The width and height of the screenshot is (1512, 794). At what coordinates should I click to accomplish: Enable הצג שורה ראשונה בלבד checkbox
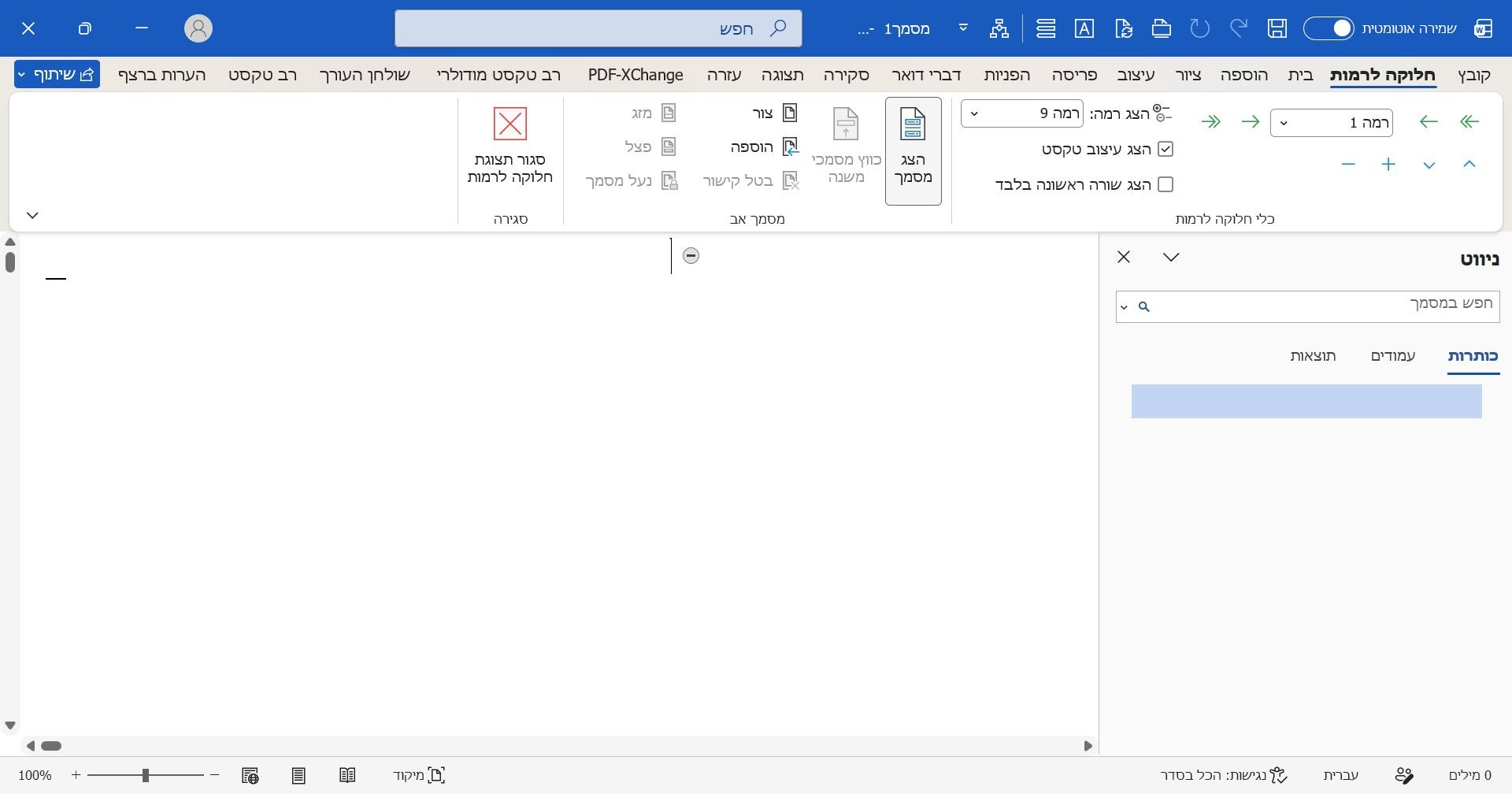point(1165,184)
